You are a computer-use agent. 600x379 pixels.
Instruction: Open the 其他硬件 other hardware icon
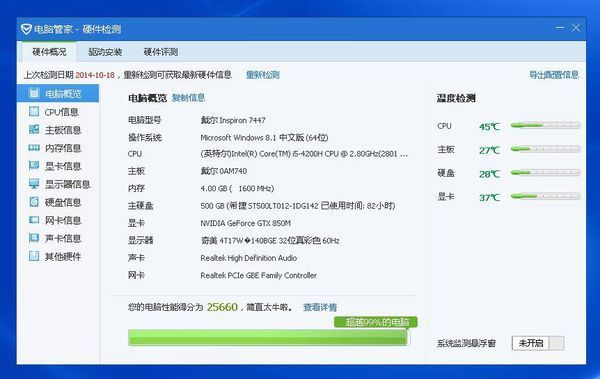point(34,256)
